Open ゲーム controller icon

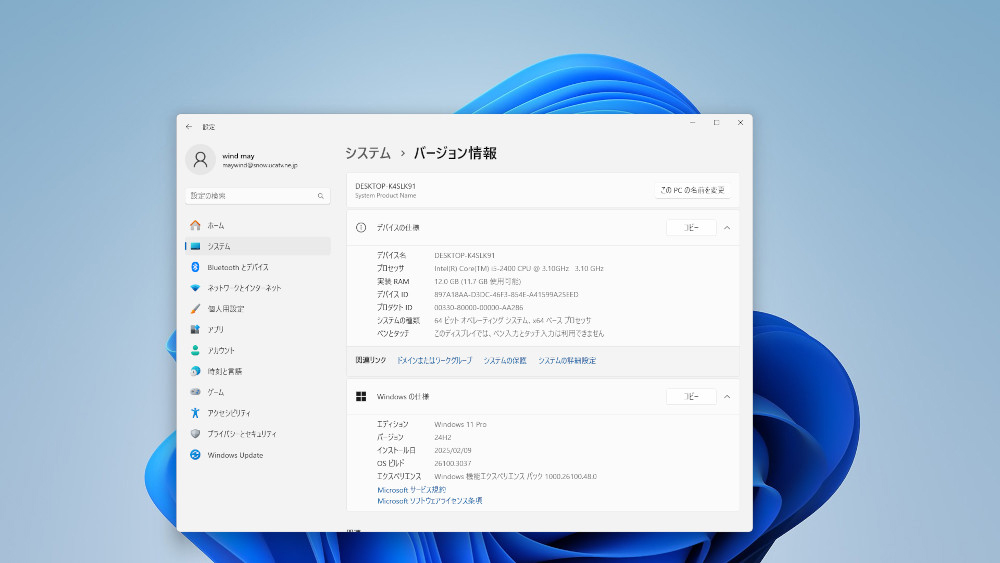coord(195,391)
